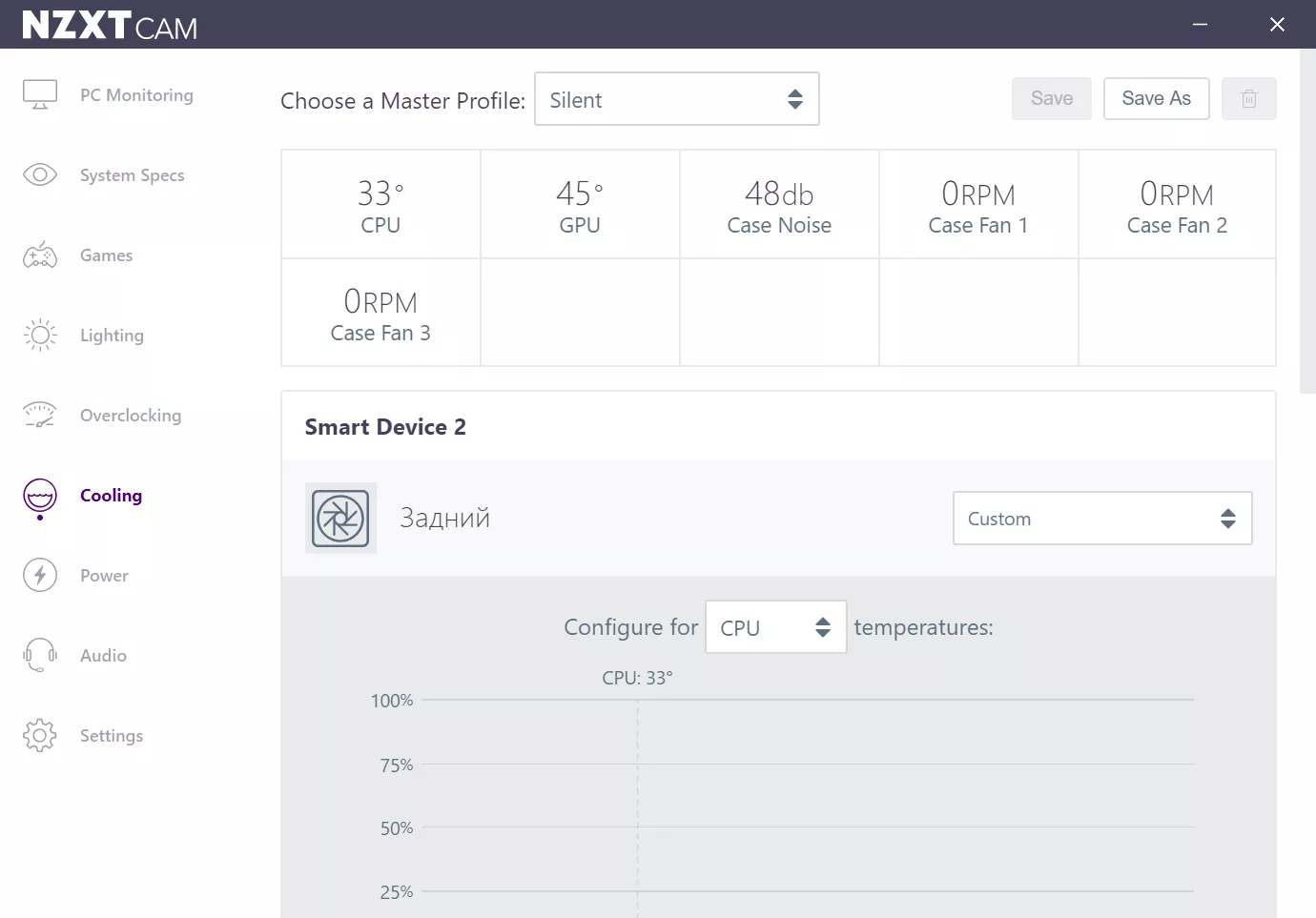Click the CPU 33° temperature tile
1316x918 pixels.
pos(381,205)
